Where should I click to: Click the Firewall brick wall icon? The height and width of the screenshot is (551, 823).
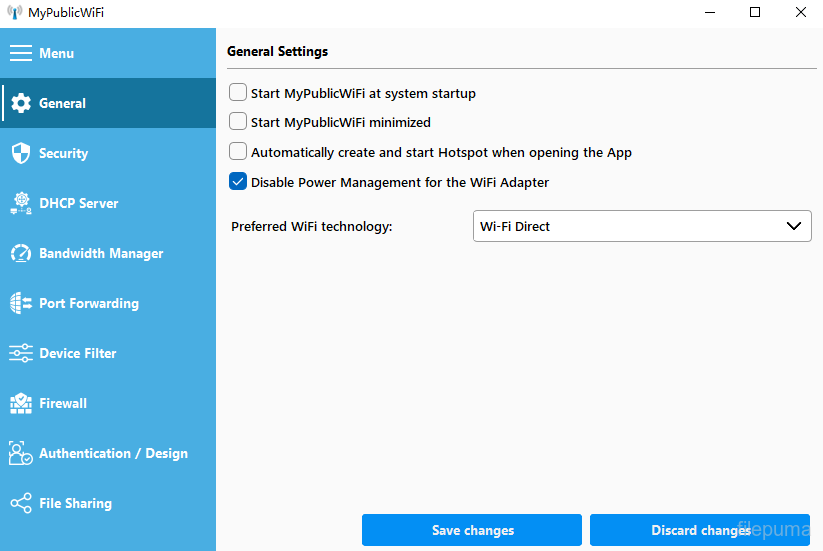coord(21,403)
